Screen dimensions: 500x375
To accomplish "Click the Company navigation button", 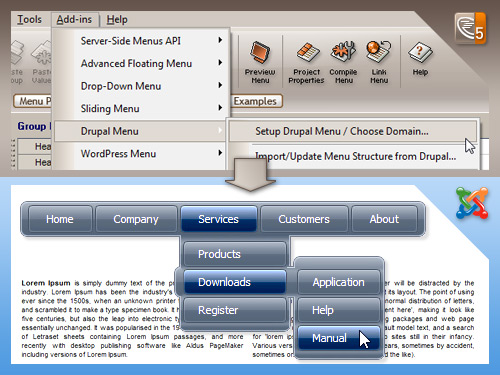I will pyautogui.click(x=136, y=219).
